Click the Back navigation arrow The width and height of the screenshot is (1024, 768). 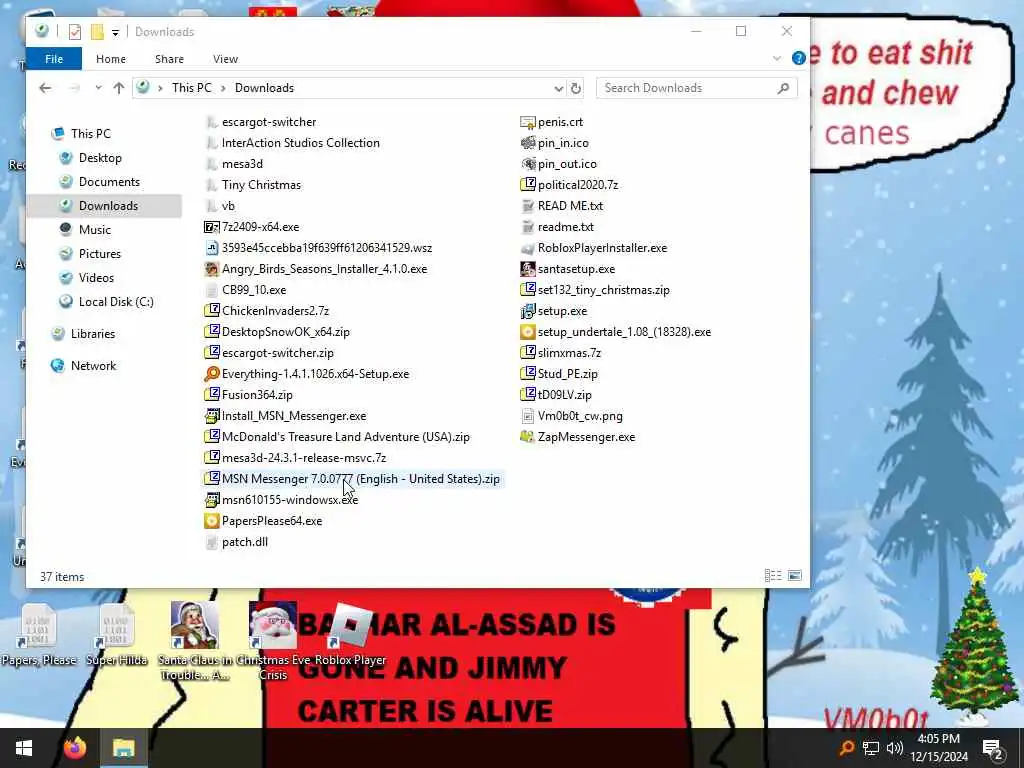click(45, 88)
